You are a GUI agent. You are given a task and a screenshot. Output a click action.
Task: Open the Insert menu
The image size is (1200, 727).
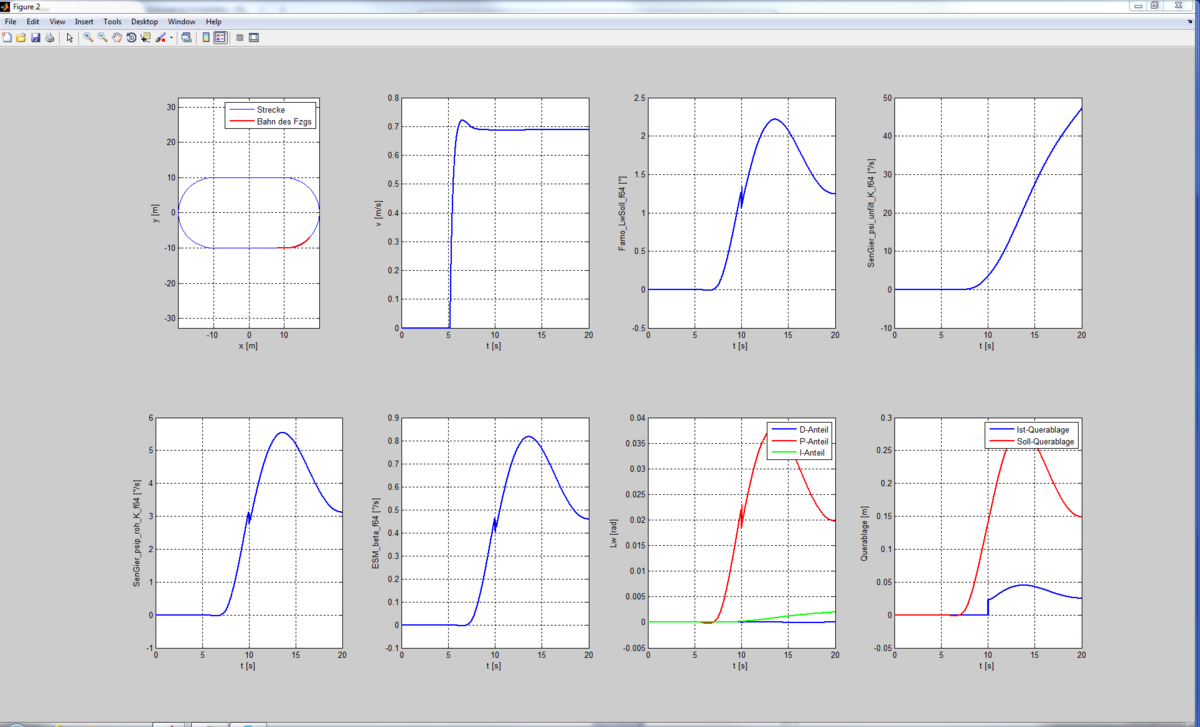[x=84, y=21]
